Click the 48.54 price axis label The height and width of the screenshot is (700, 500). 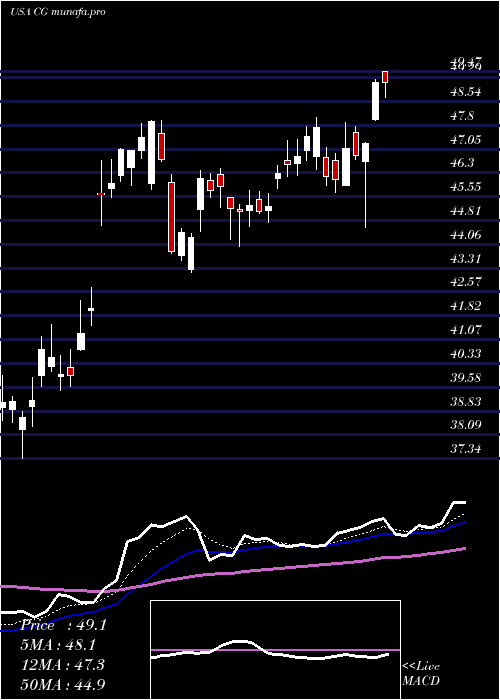point(466,92)
